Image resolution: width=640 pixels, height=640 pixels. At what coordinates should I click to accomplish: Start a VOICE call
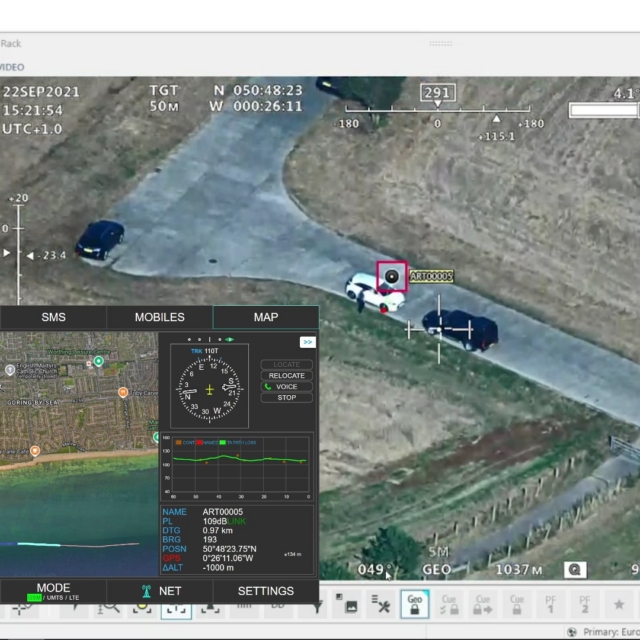[287, 387]
